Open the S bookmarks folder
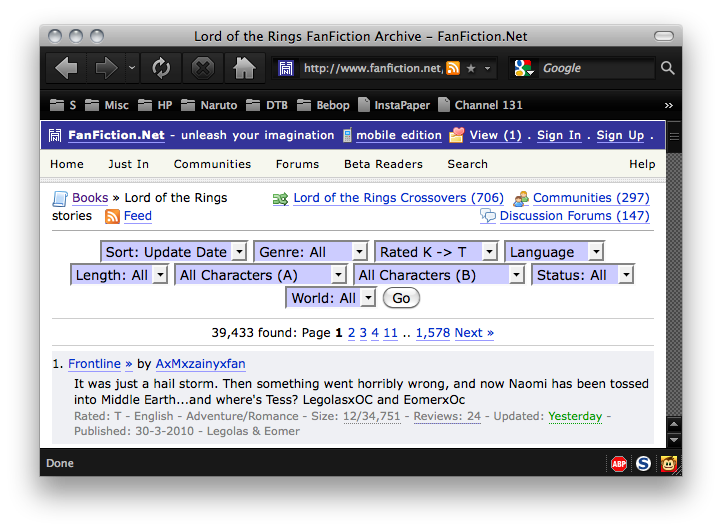This screenshot has height=531, width=722. (63, 105)
